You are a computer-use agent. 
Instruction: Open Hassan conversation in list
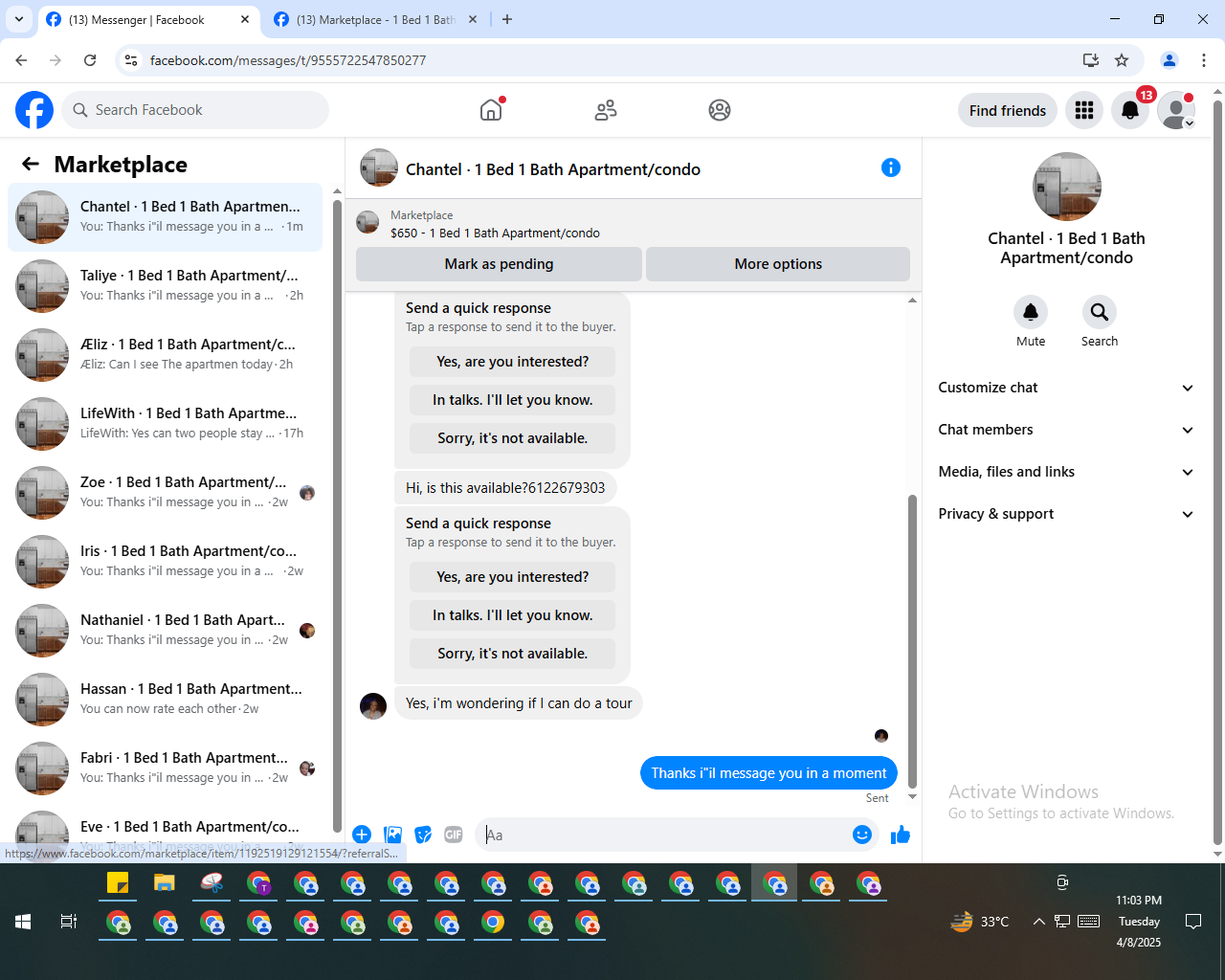(x=166, y=700)
